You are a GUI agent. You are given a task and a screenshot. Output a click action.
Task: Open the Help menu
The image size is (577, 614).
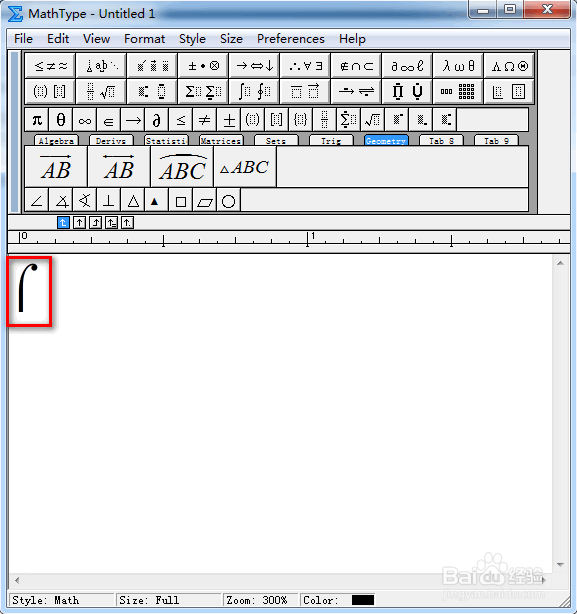tap(352, 39)
